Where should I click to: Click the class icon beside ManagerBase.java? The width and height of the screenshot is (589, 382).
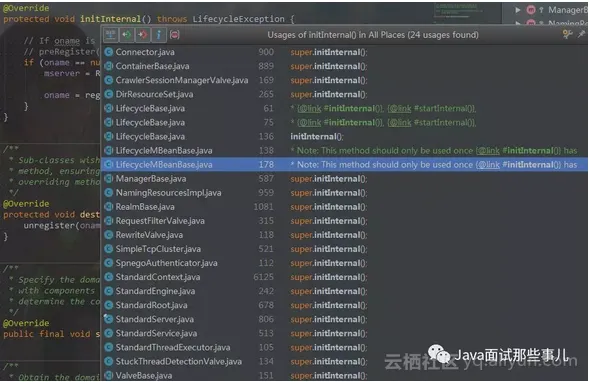pos(109,179)
